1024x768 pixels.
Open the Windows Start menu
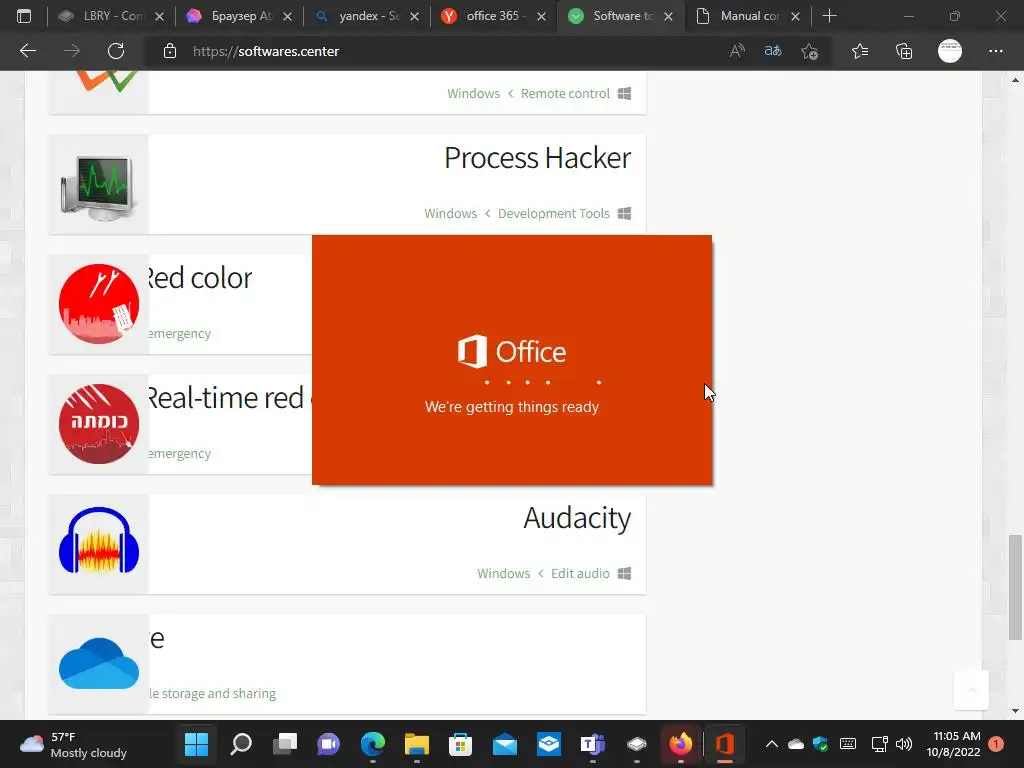tap(196, 744)
